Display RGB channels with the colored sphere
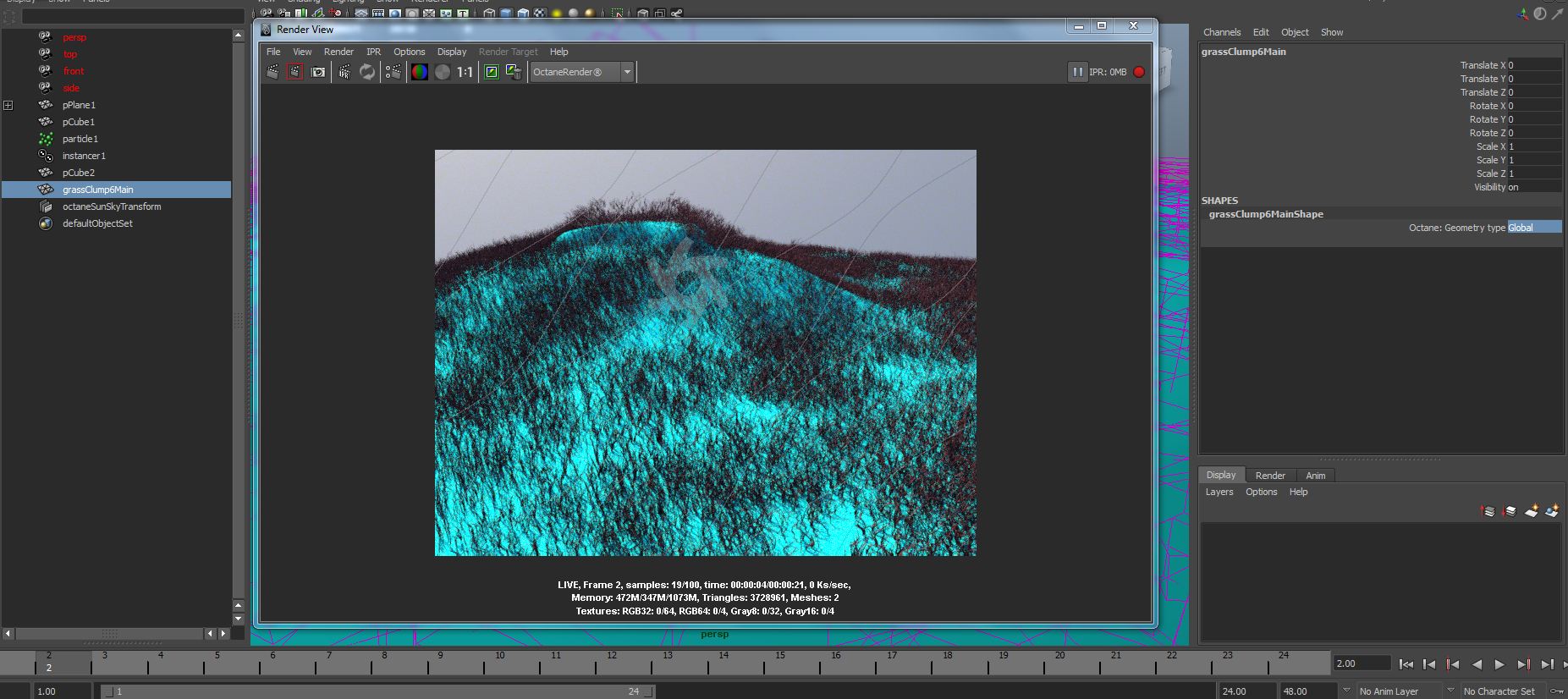The width and height of the screenshot is (1568, 699). 420,72
